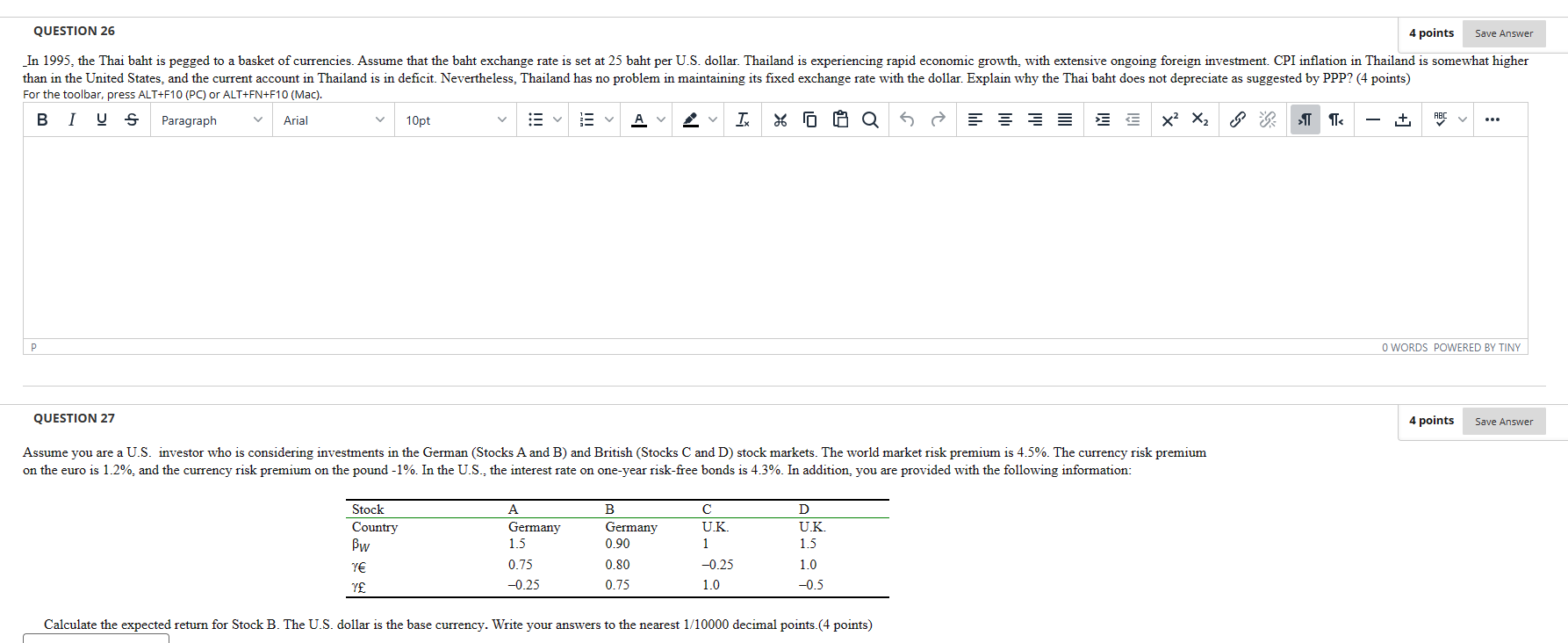Viewport: 1568px width, 643px height.
Task: Toggle strikethrough formatting
Action: [131, 119]
